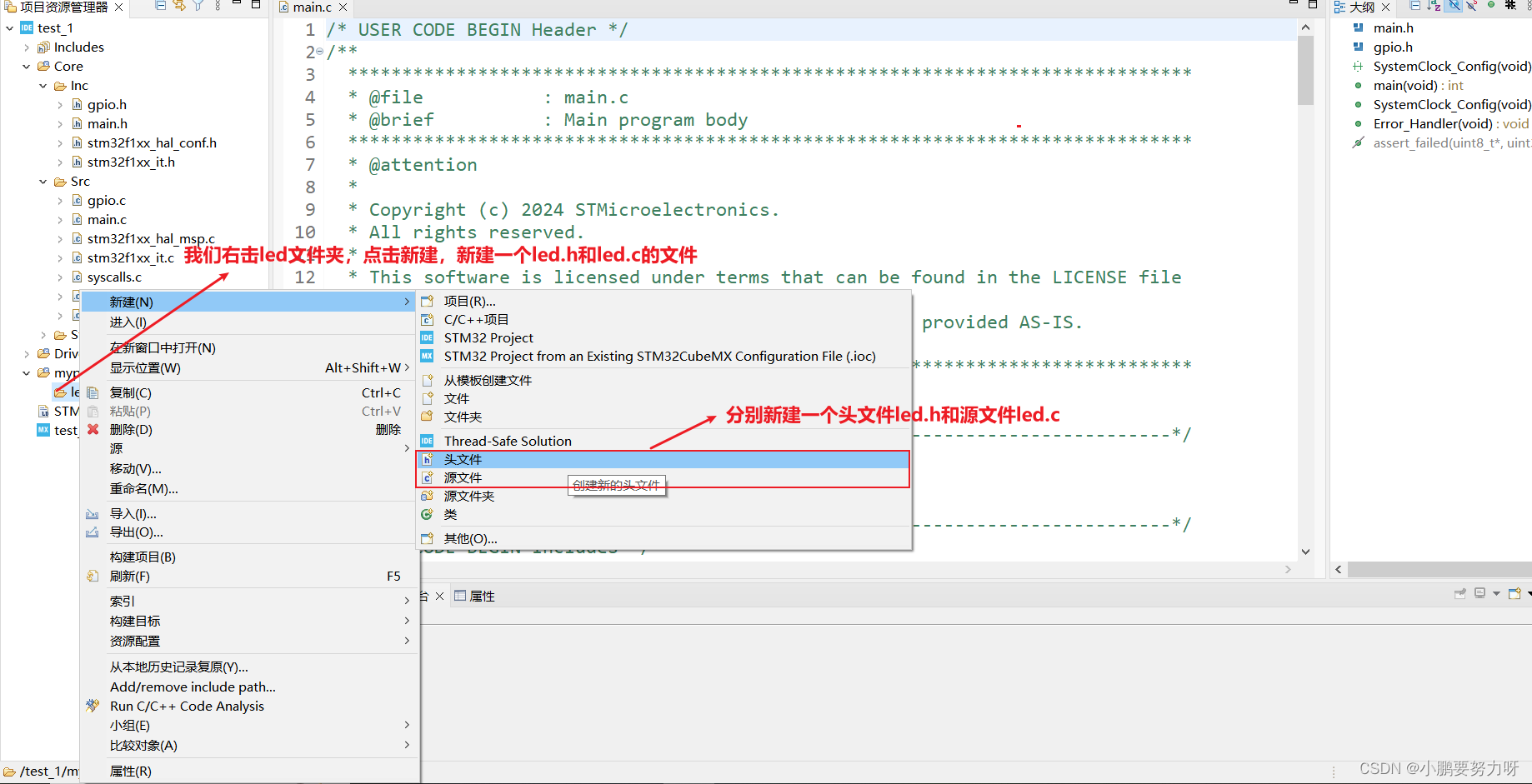Collapse the Core folder node

coord(27,67)
